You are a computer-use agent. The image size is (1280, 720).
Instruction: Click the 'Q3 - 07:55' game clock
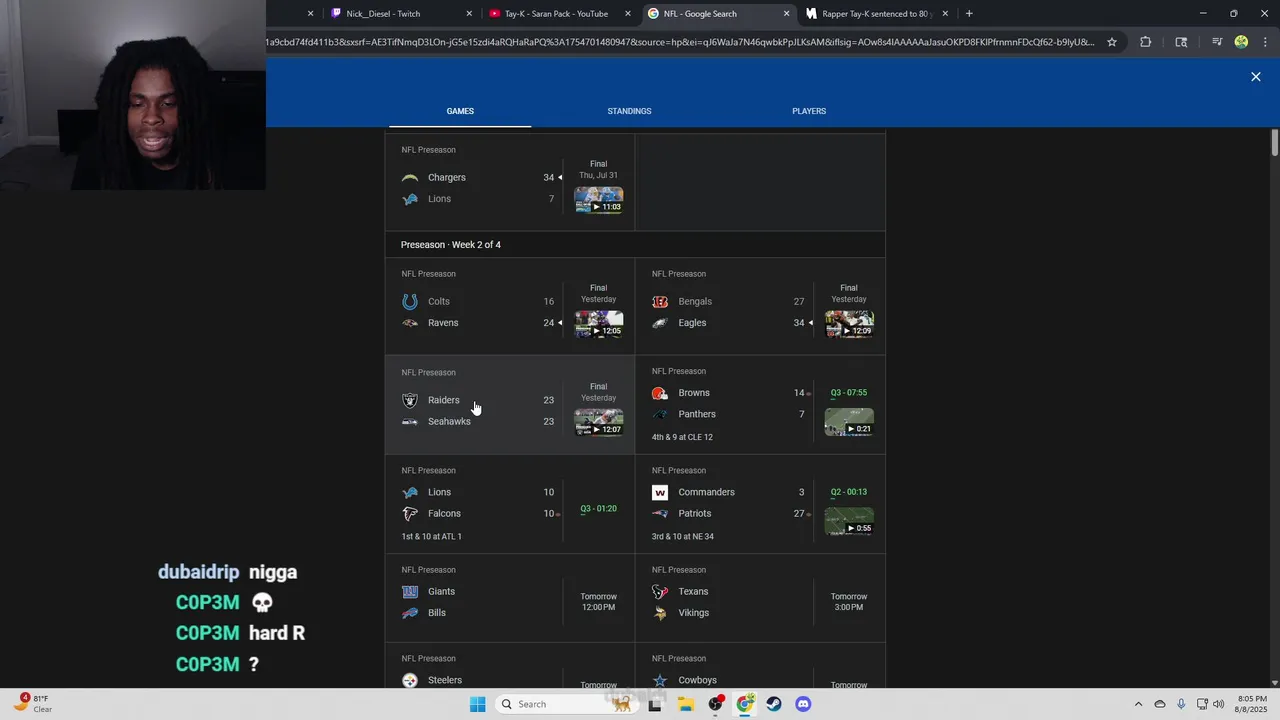point(849,393)
